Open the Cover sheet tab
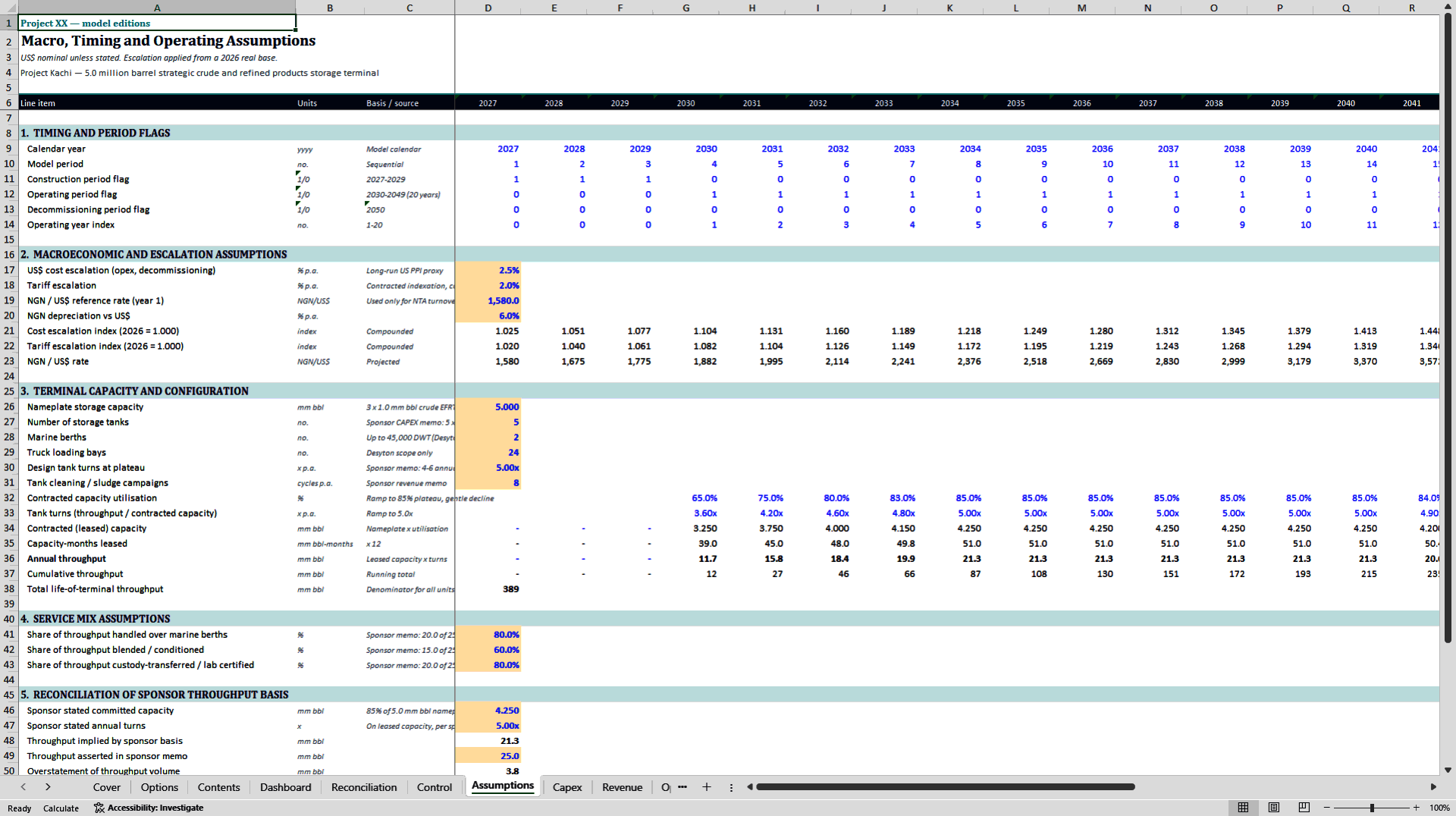The height and width of the screenshot is (816, 1456). tap(107, 787)
